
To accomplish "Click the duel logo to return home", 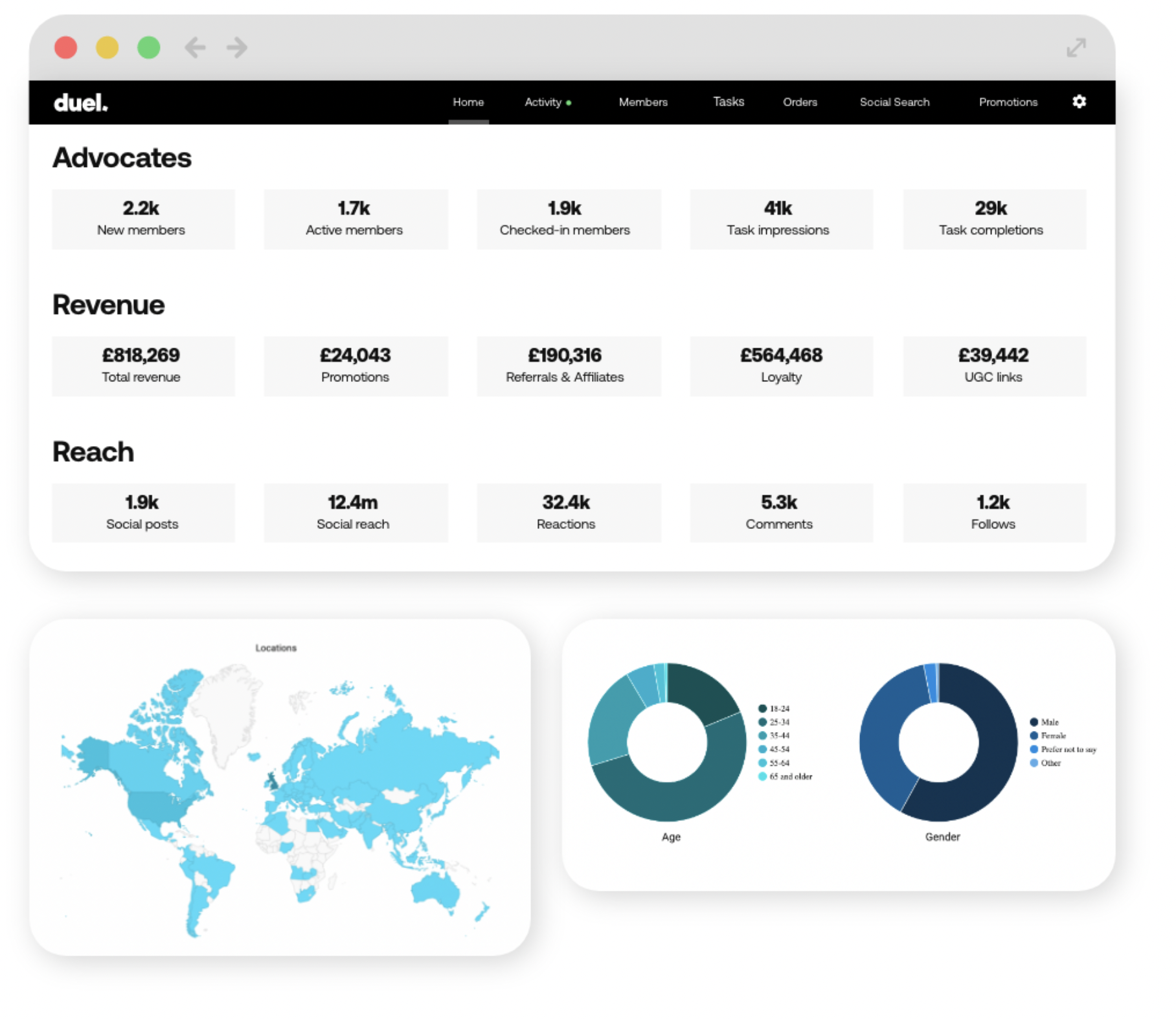I will pos(80,102).
